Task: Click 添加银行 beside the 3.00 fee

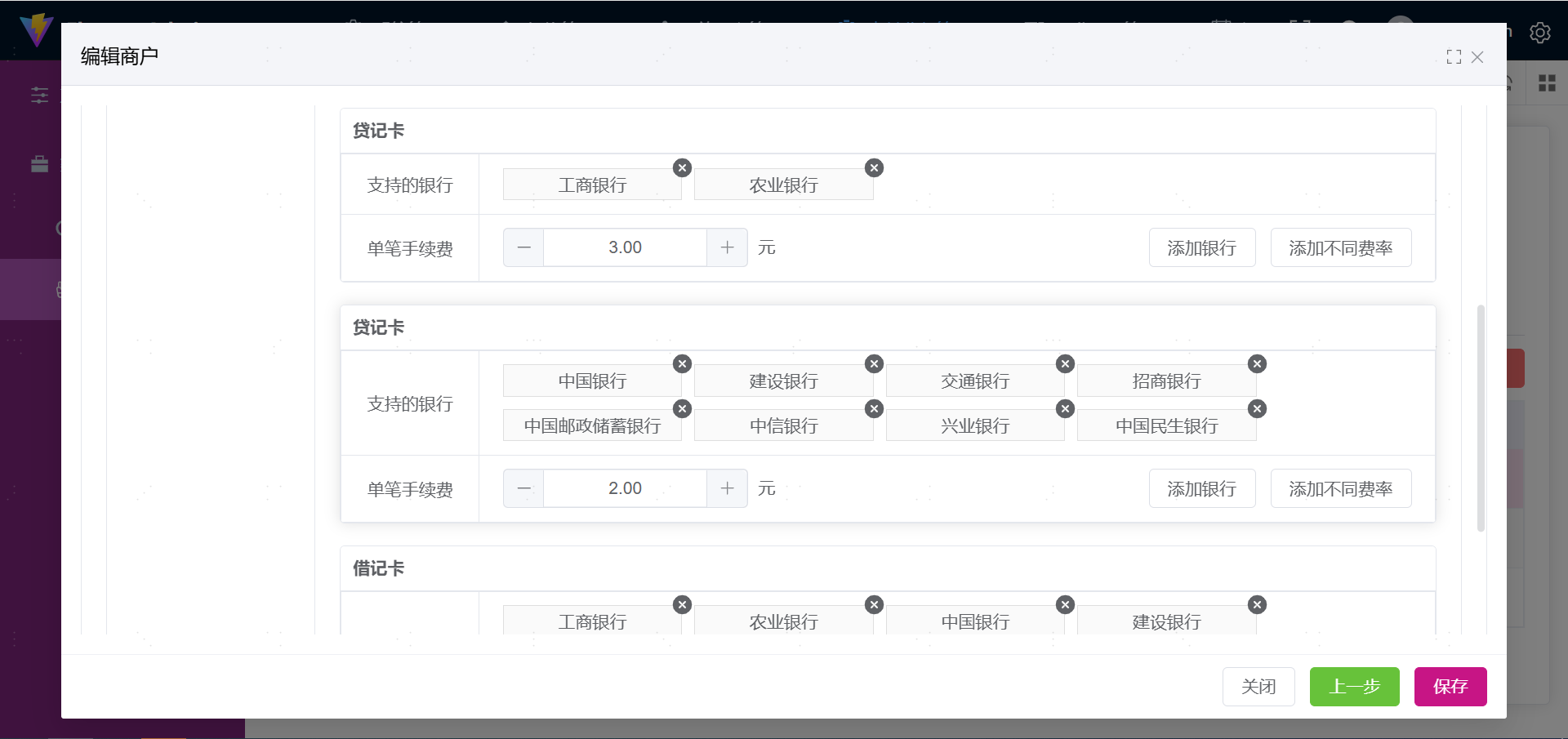Action: pos(1202,247)
